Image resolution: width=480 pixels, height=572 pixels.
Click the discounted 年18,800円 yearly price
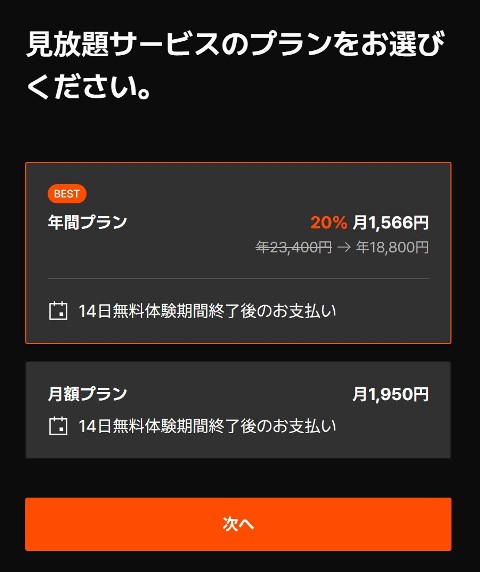pyautogui.click(x=392, y=247)
